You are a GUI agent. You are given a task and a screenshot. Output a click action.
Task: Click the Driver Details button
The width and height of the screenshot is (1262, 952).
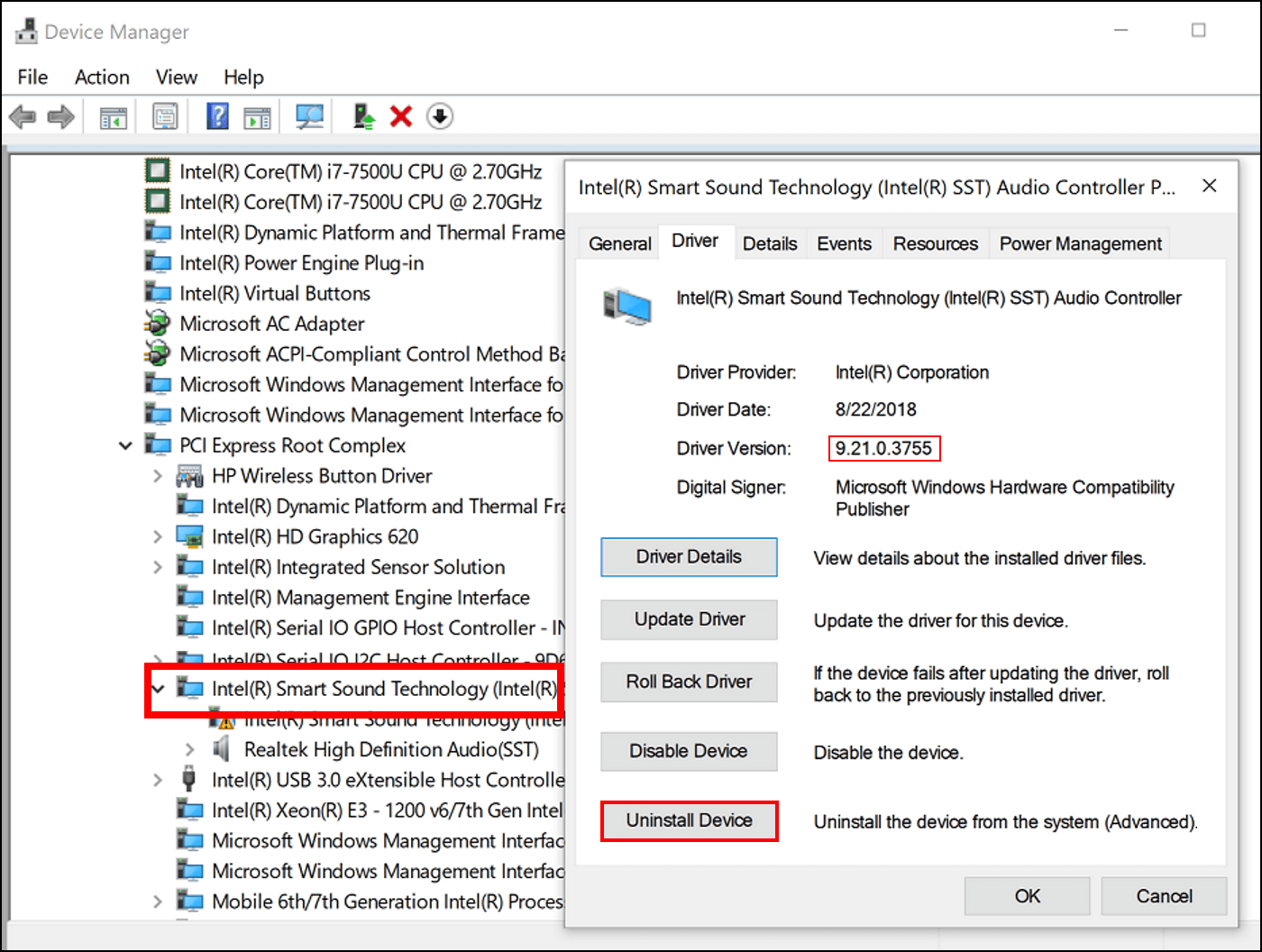tap(689, 557)
